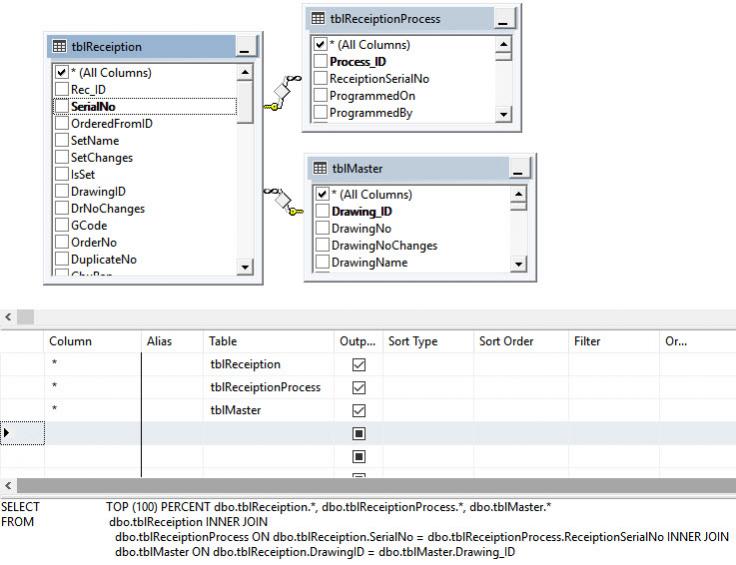Click criteria grid left scroll arrow

(8, 485)
